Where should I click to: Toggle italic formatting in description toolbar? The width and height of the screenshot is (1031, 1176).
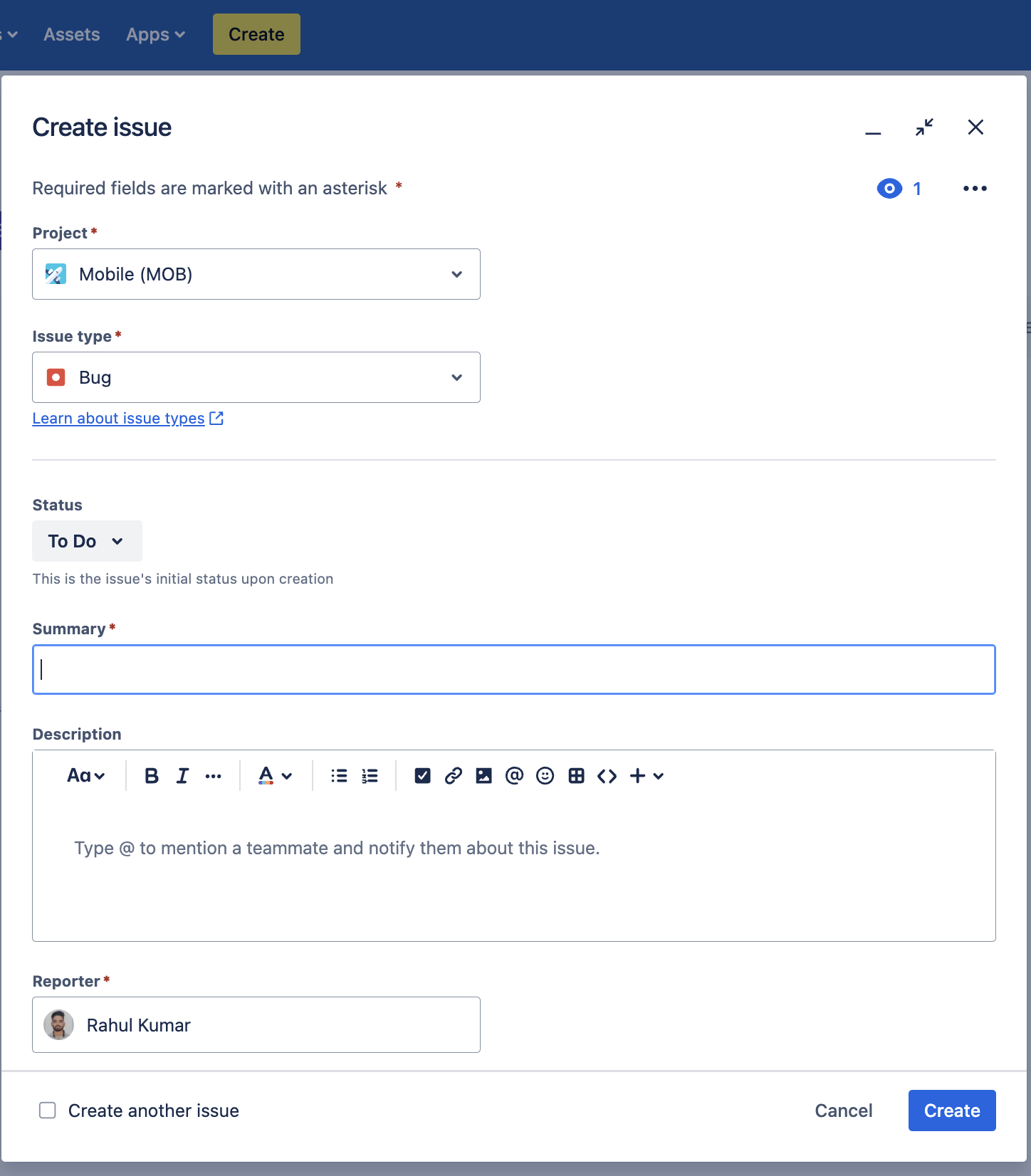click(x=182, y=776)
